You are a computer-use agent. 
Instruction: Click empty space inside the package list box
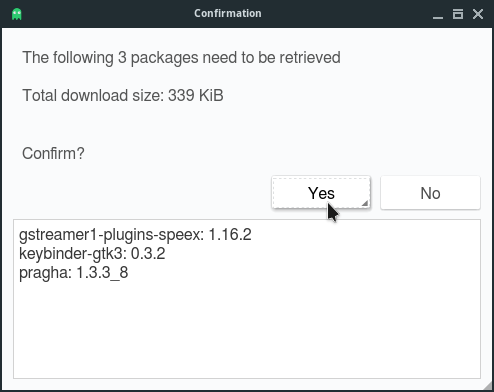pyautogui.click(x=247, y=330)
